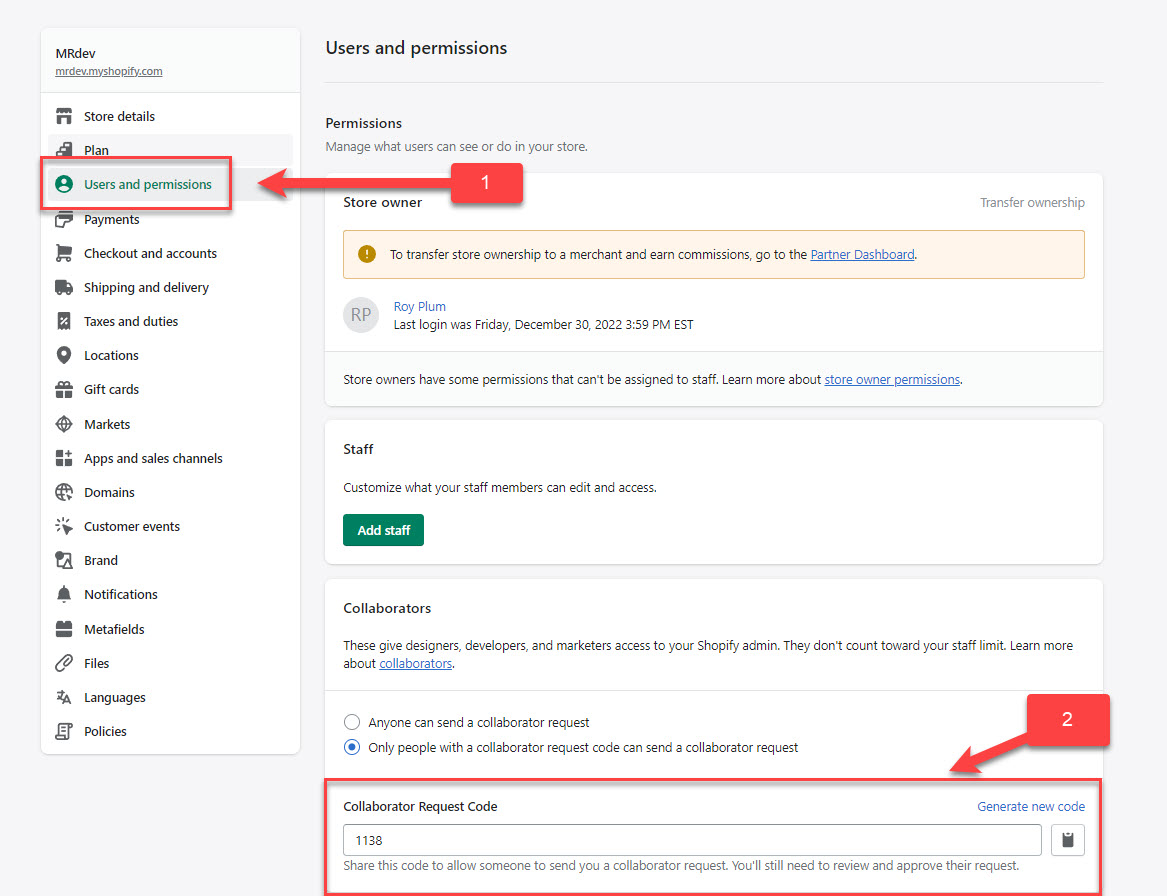Image resolution: width=1167 pixels, height=896 pixels.
Task: Open the Notifications bell settings
Action: point(121,594)
